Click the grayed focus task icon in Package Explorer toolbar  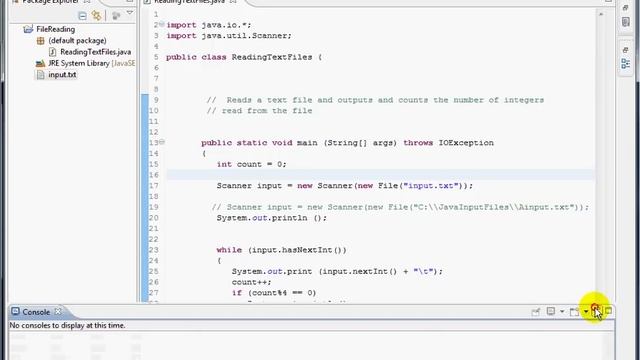pos(116,16)
